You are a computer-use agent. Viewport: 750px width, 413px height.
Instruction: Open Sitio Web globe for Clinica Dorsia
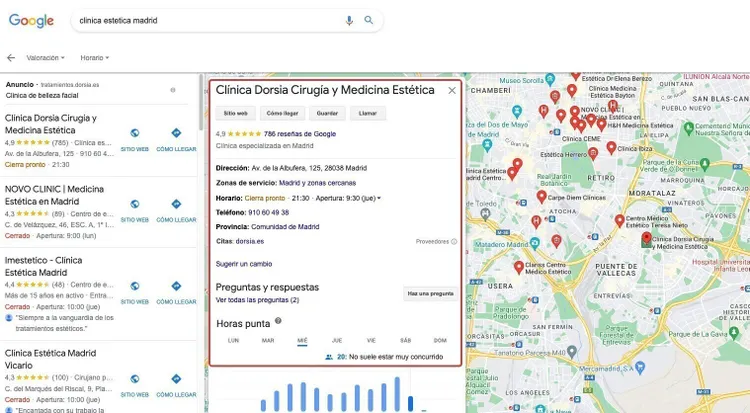(x=135, y=133)
